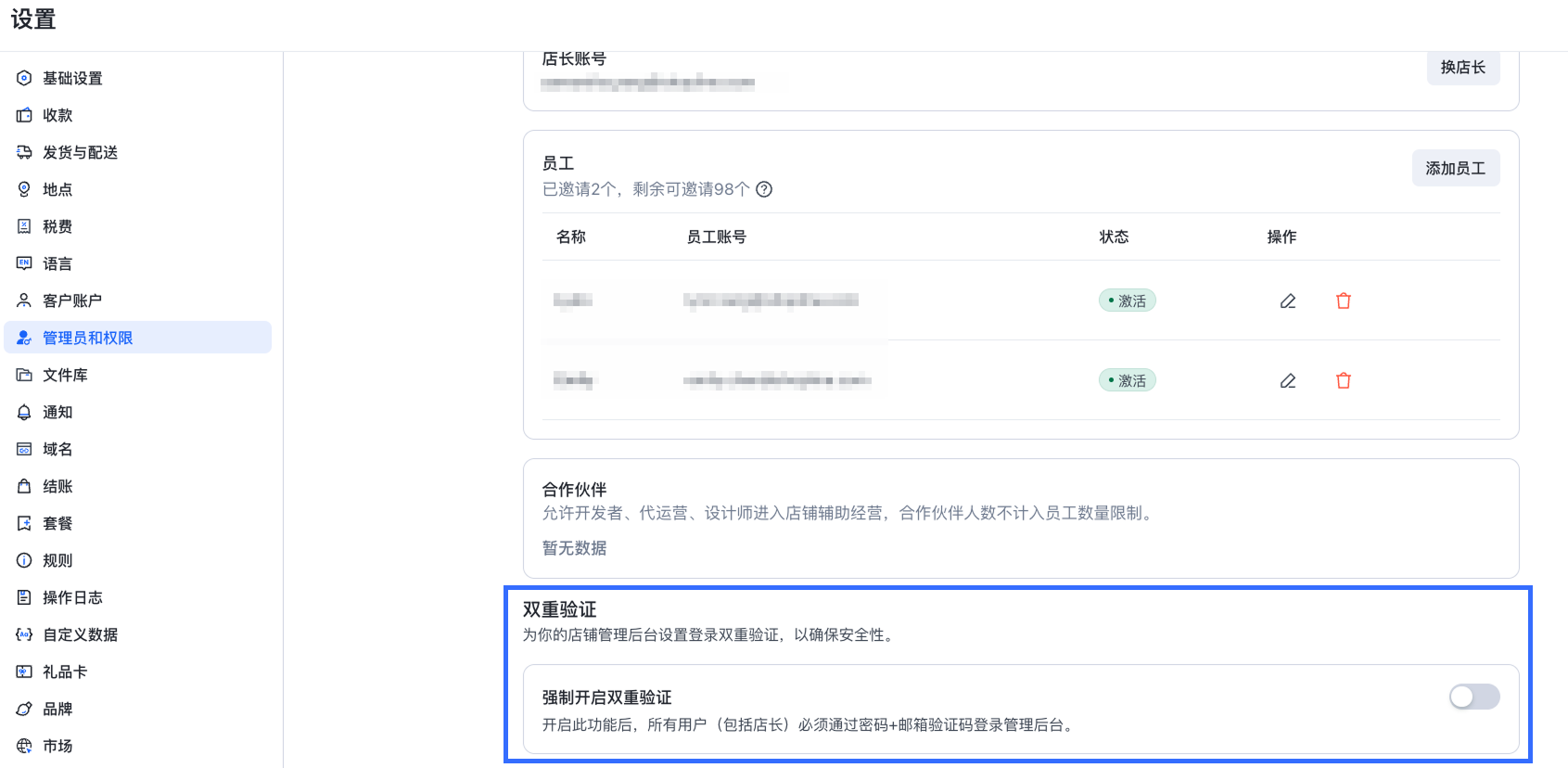1568x768 pixels.
Task: Click the 状态 column header
Action: [x=1115, y=237]
